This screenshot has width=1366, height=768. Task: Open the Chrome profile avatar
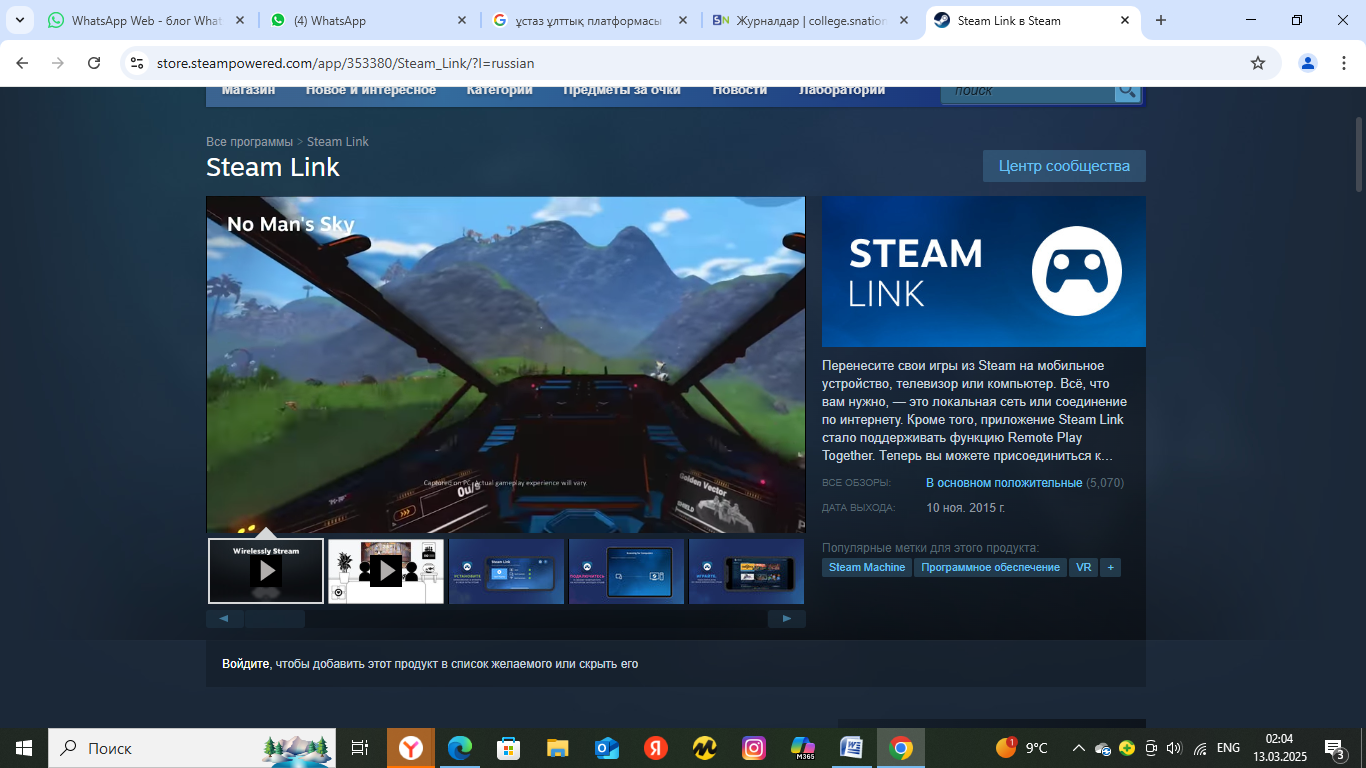(x=1308, y=63)
